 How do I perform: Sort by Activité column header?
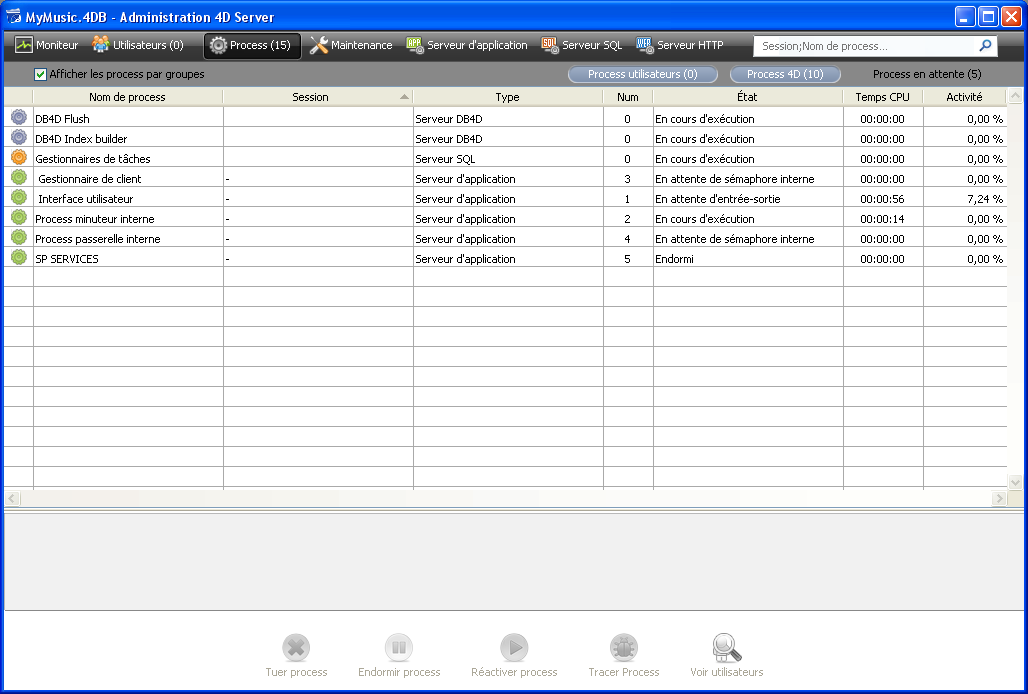[x=964, y=97]
